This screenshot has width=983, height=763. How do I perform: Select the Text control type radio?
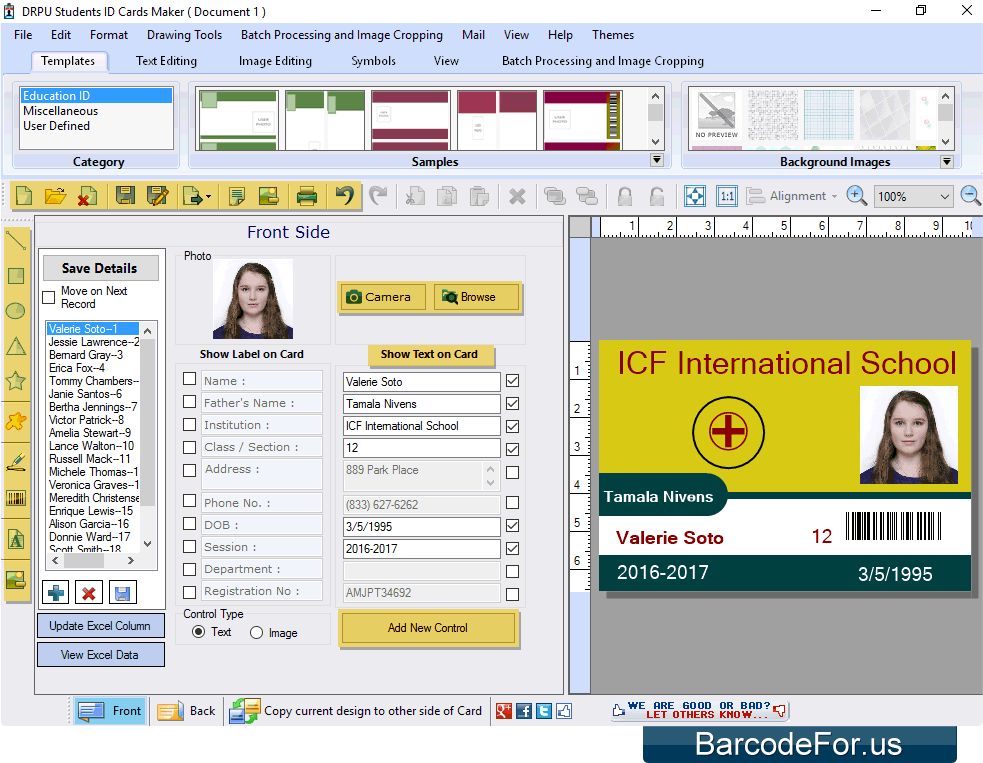[x=198, y=631]
